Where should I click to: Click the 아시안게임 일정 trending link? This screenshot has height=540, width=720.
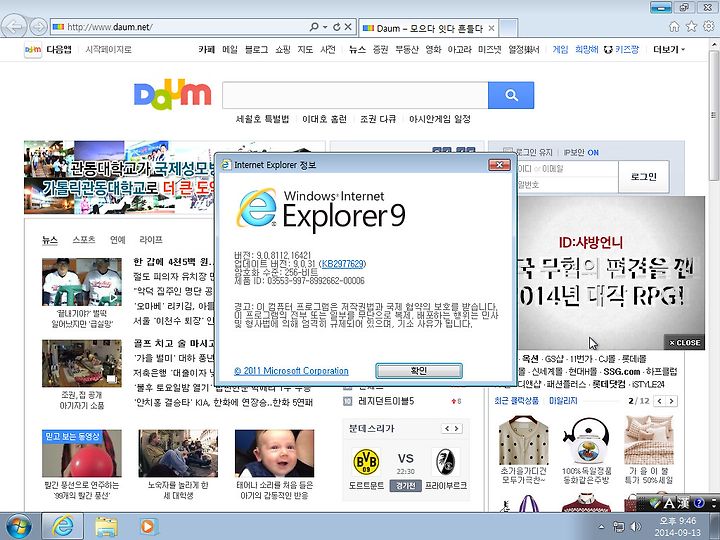(x=439, y=119)
